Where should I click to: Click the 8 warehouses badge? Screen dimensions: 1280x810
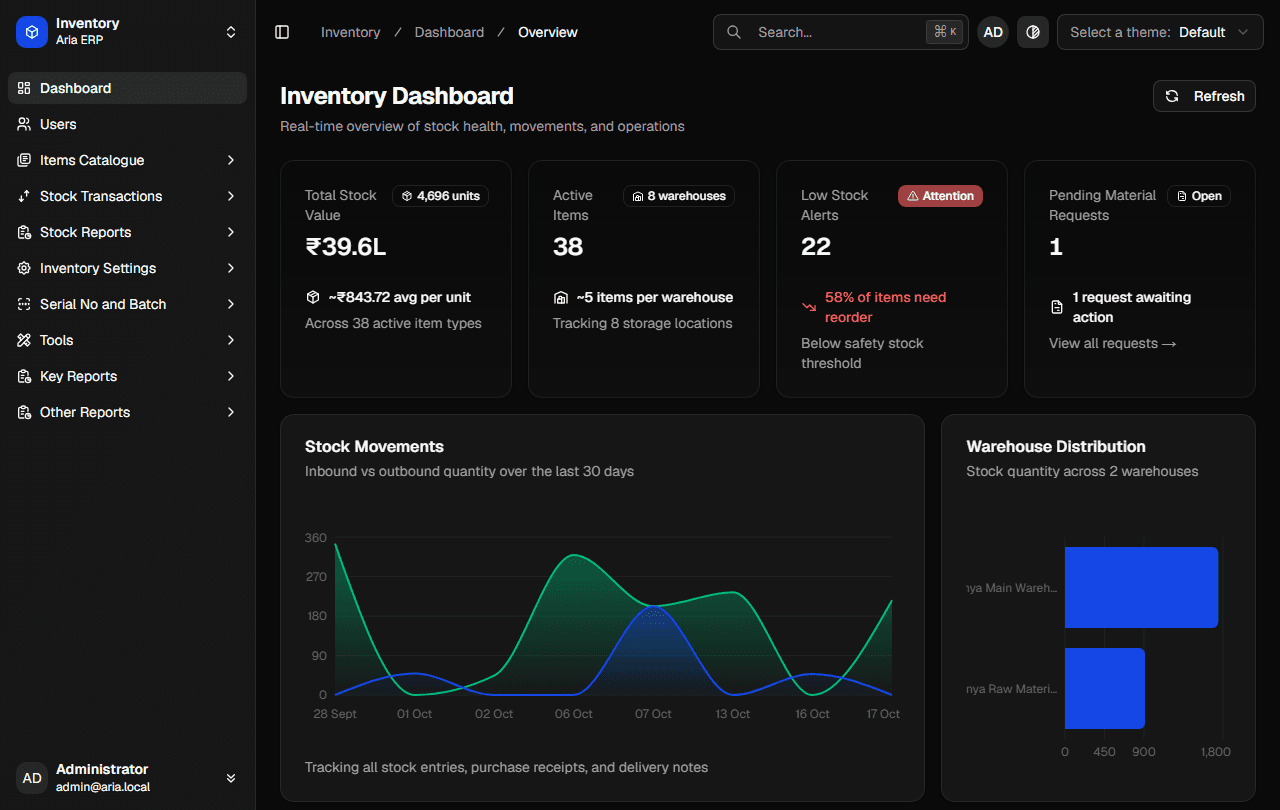[x=679, y=196]
